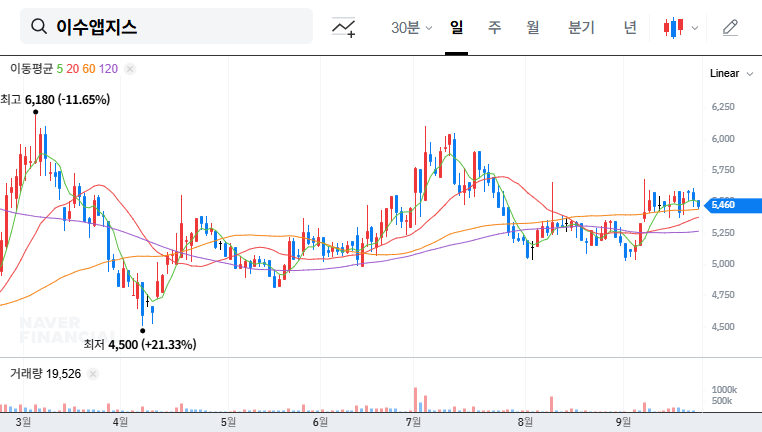
Task: Click the 20-day moving average value
Action: [73, 69]
